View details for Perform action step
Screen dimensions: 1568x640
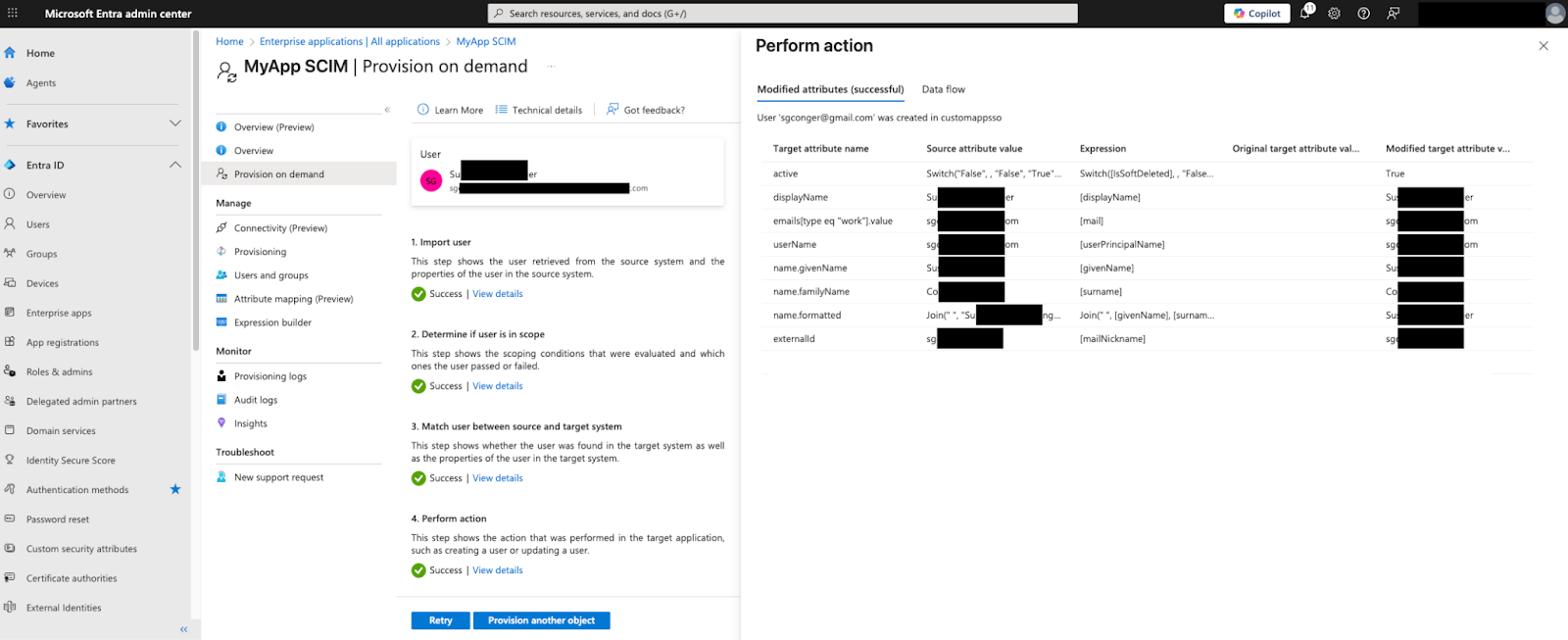498,570
